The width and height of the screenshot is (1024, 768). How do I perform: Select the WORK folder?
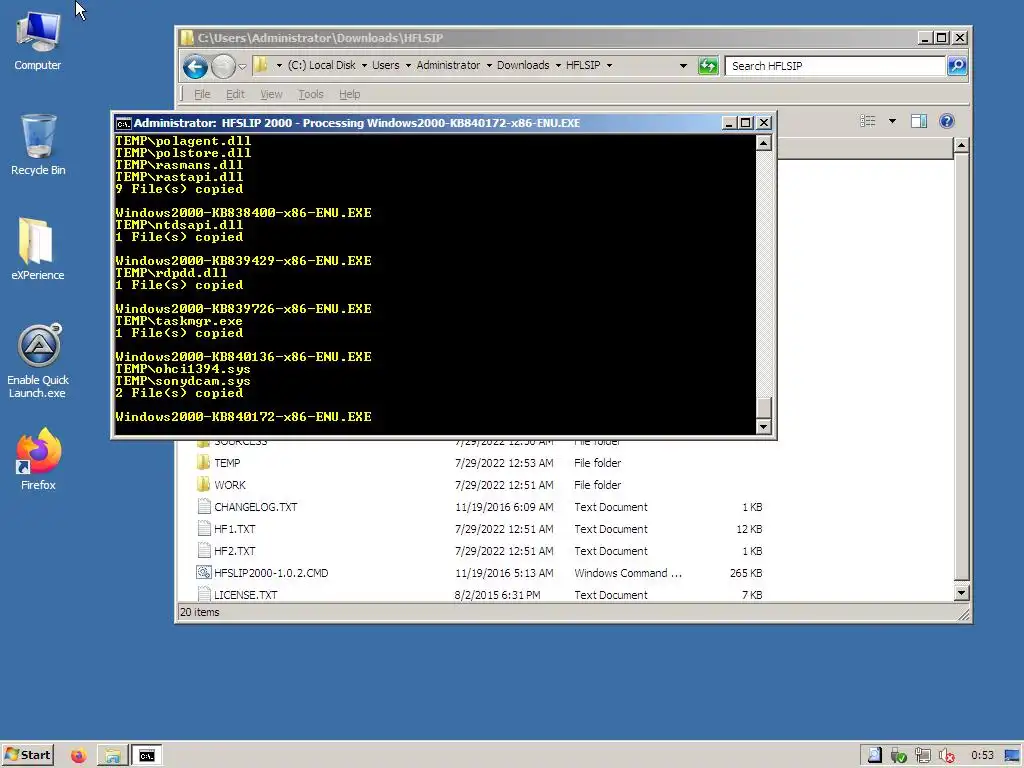pos(229,485)
